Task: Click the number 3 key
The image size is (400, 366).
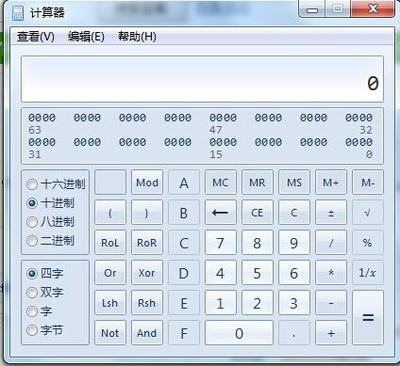Action: (294, 303)
